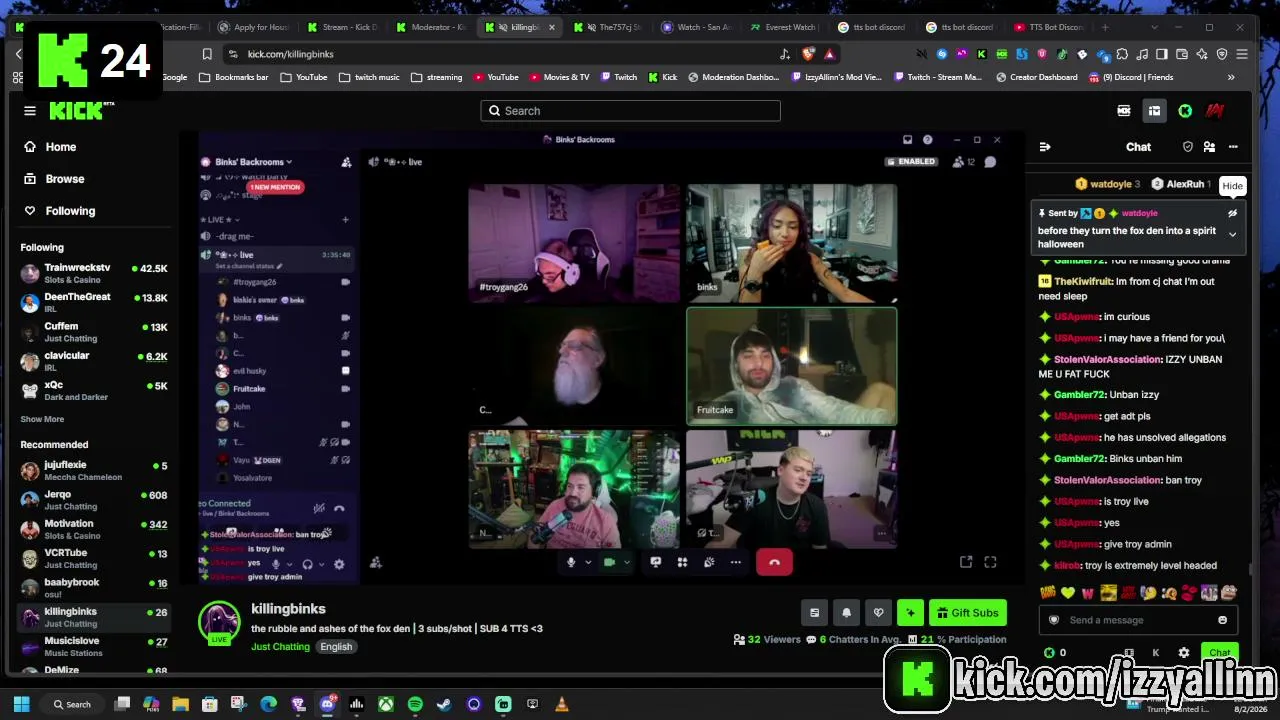Open Brave Shields icon in address bar
The width and height of the screenshot is (1280, 720).
pos(808,54)
